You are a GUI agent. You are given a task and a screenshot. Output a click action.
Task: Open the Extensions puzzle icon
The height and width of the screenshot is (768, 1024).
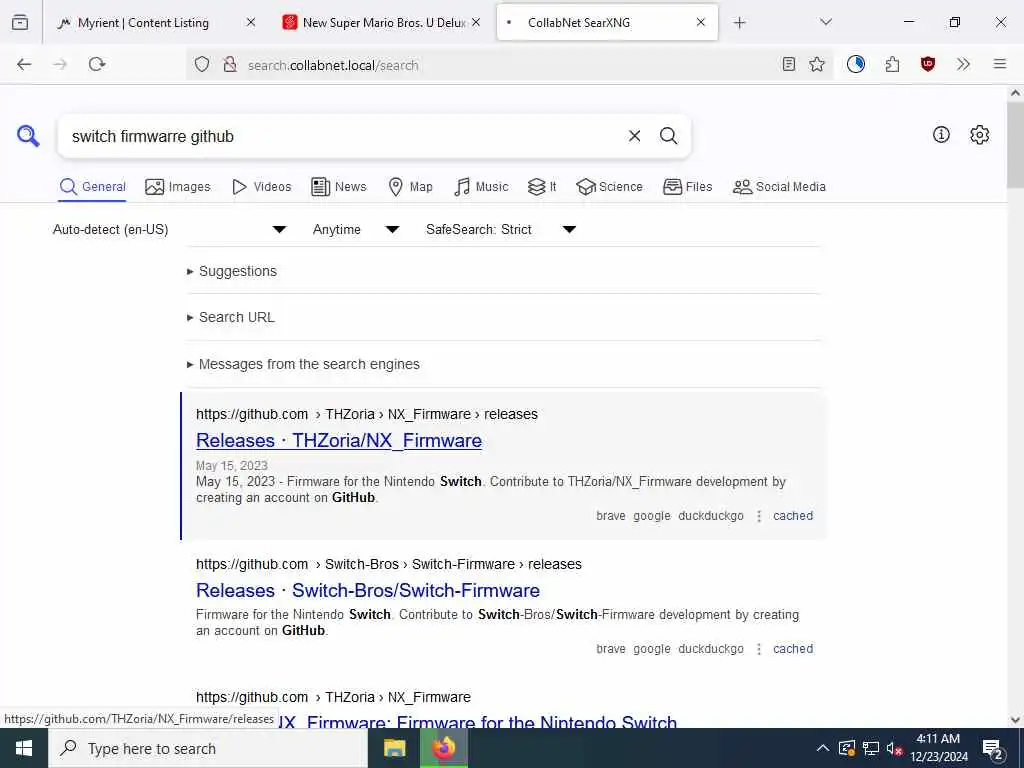pos(892,64)
